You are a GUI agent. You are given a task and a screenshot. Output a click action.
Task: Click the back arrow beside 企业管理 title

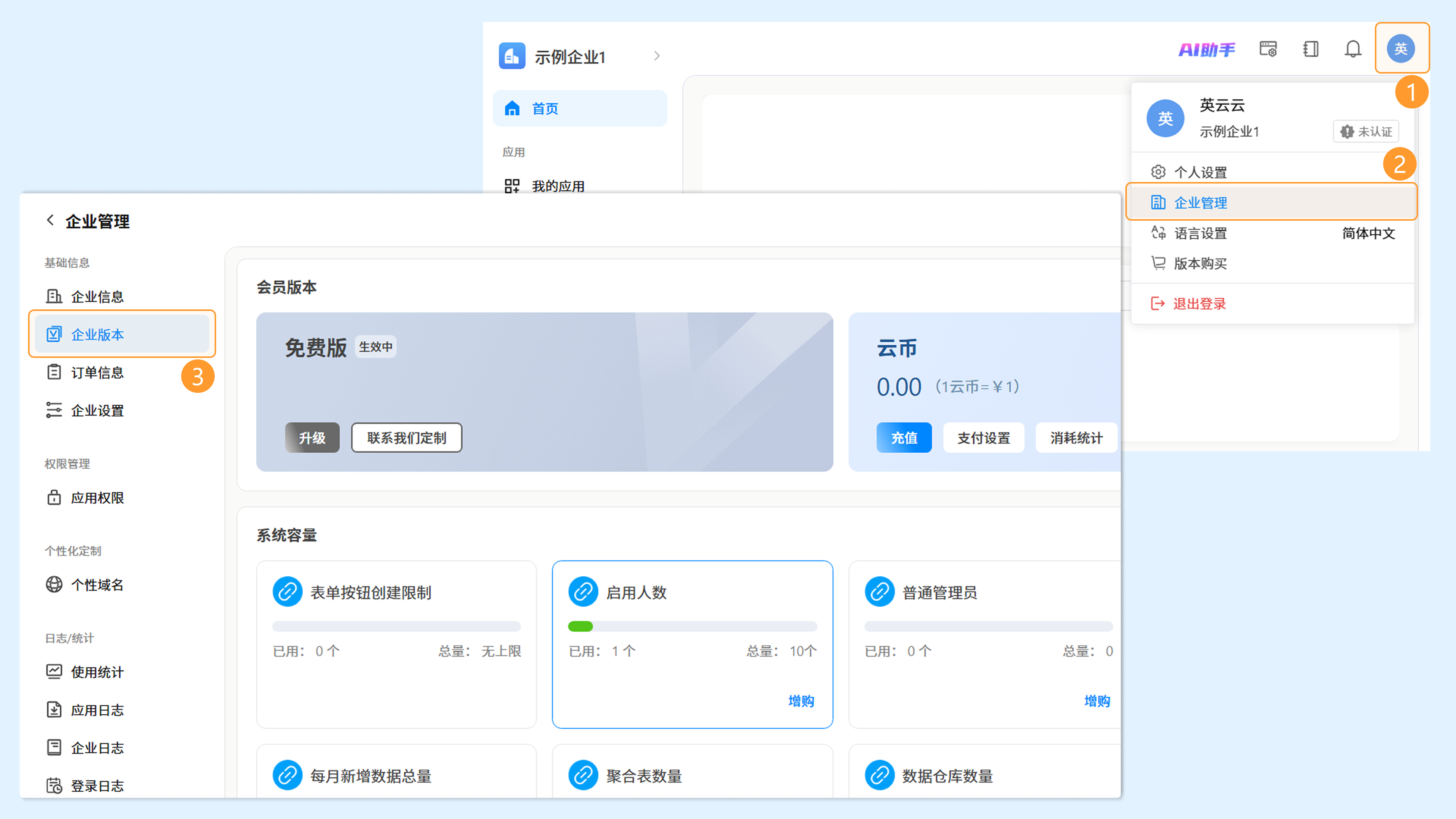(50, 220)
